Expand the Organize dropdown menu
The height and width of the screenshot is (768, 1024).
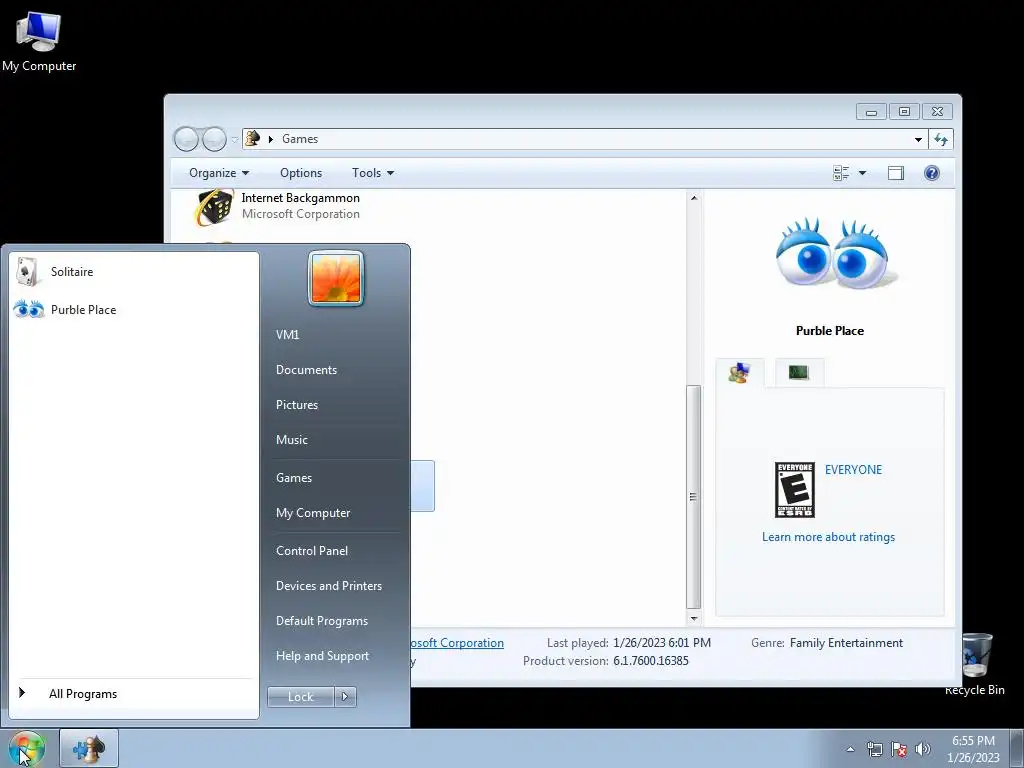tap(219, 173)
